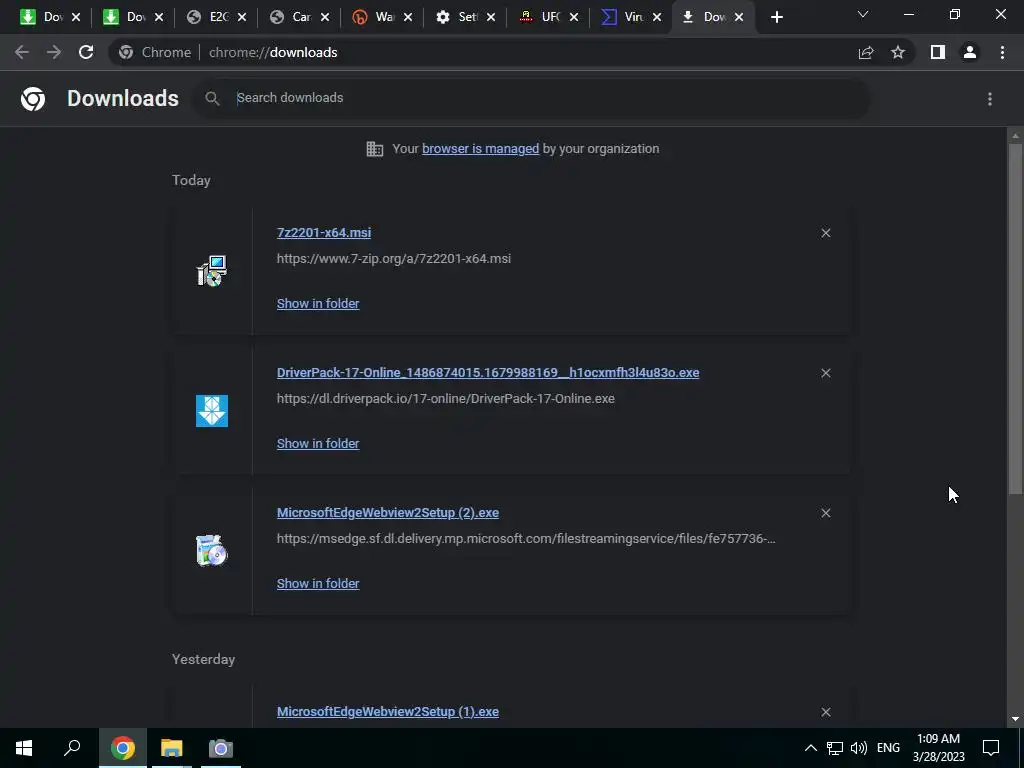Viewport: 1024px width, 768px height.
Task: Remove DriverPack-17-Online download from list
Action: pos(826,373)
